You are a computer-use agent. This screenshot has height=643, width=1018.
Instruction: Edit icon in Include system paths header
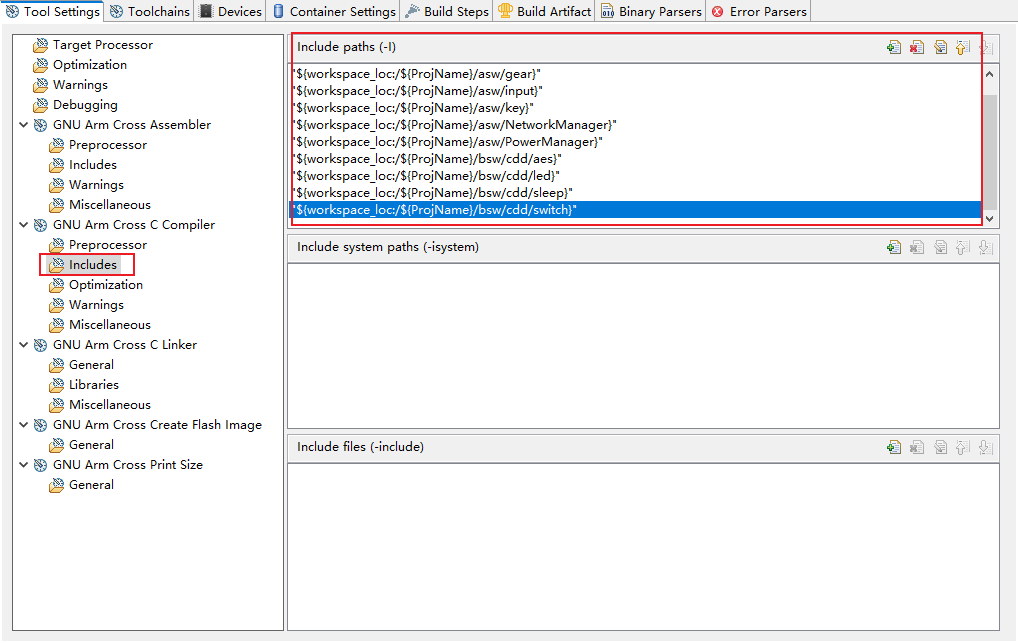pyautogui.click(x=940, y=247)
